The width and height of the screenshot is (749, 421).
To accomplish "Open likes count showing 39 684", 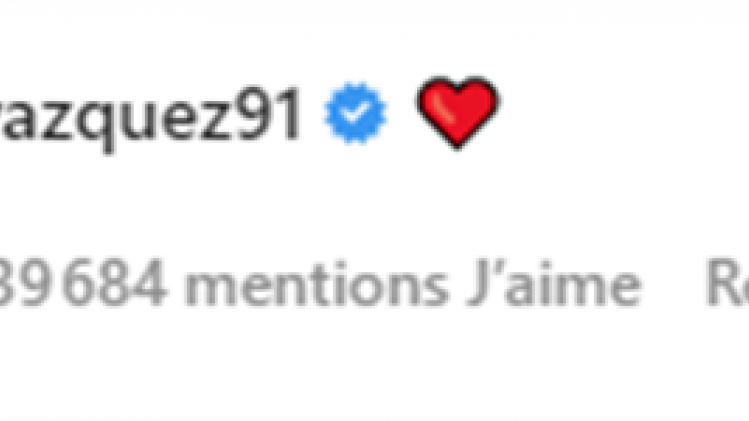I will [x=320, y=283].
